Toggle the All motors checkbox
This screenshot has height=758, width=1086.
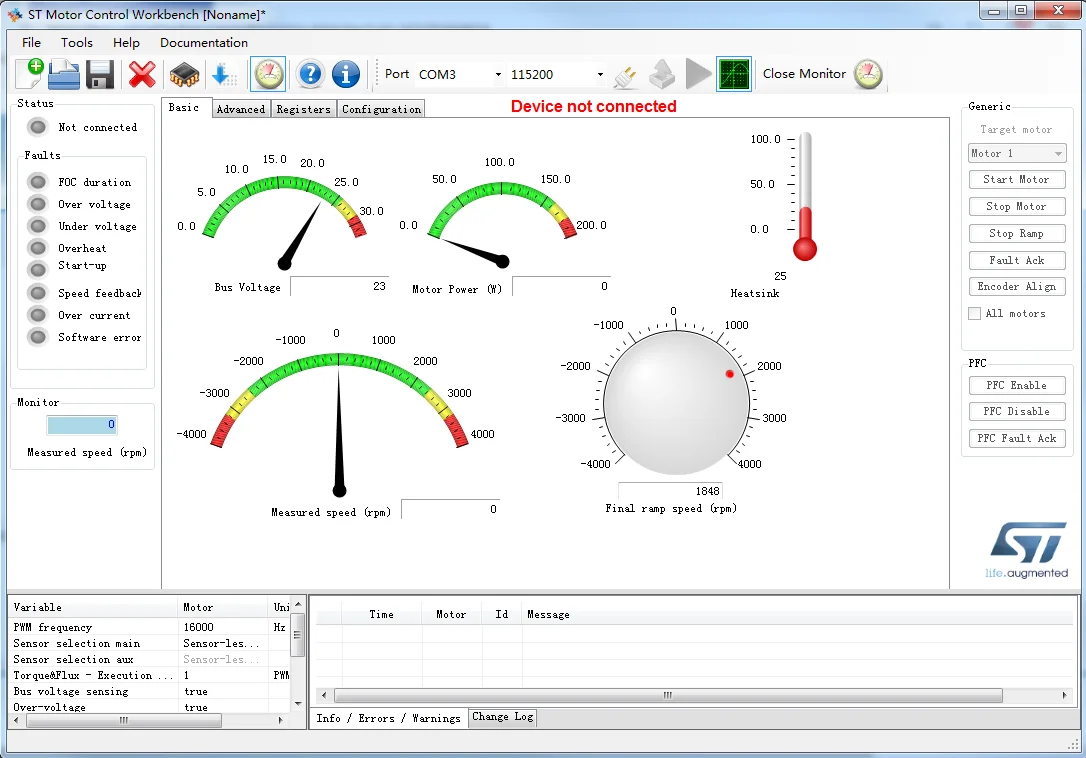[975, 314]
